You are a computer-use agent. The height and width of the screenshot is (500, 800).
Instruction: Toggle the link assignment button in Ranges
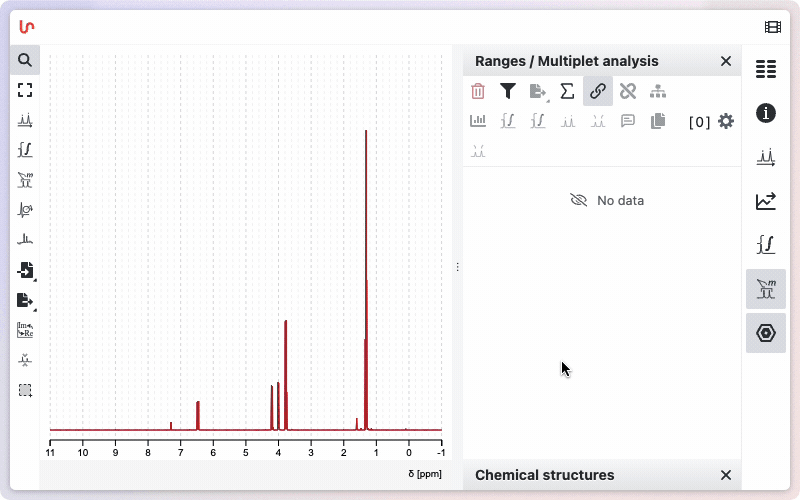[x=597, y=91]
